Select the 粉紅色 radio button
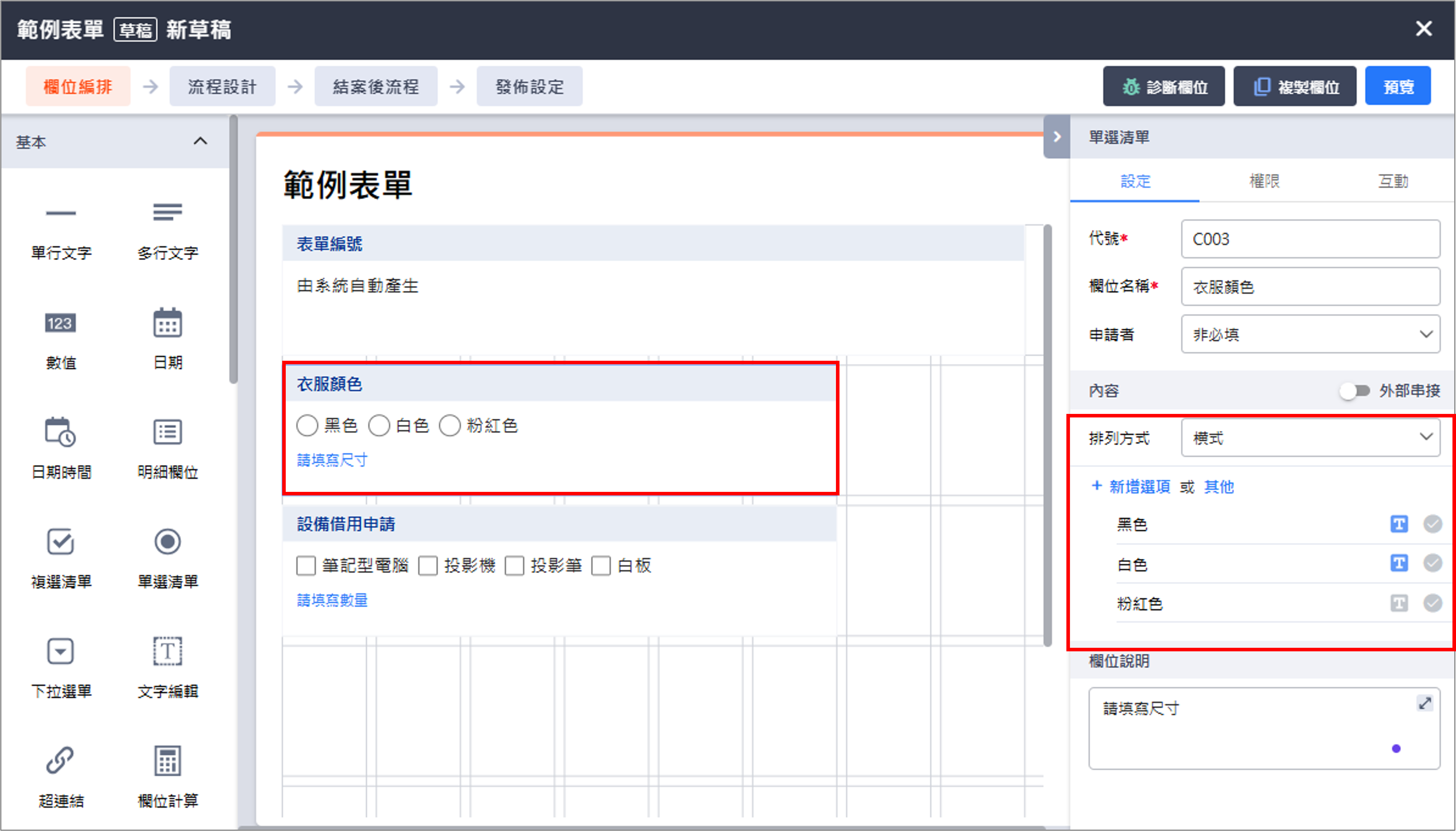The image size is (1456, 831). pyautogui.click(x=450, y=426)
